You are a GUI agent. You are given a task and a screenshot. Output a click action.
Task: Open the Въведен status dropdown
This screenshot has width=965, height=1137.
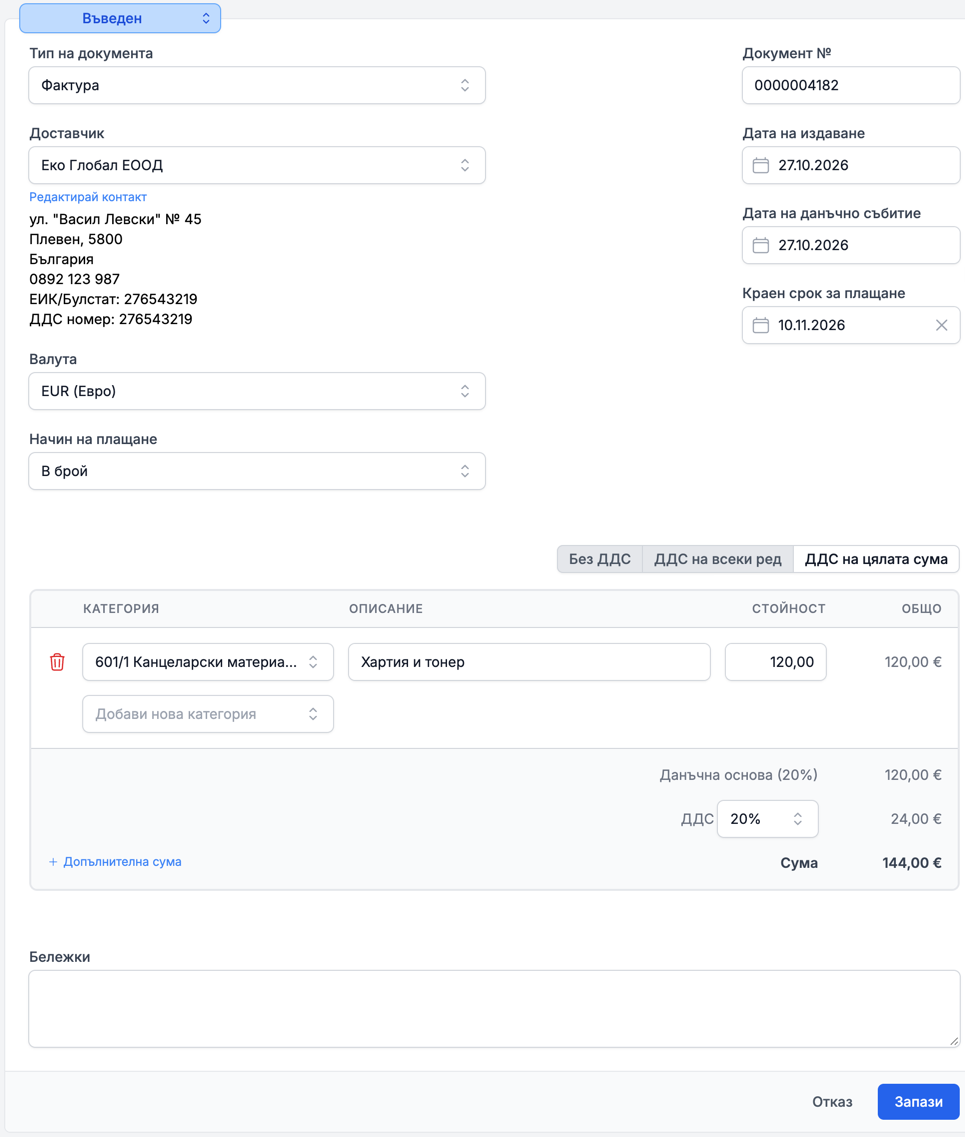120,18
